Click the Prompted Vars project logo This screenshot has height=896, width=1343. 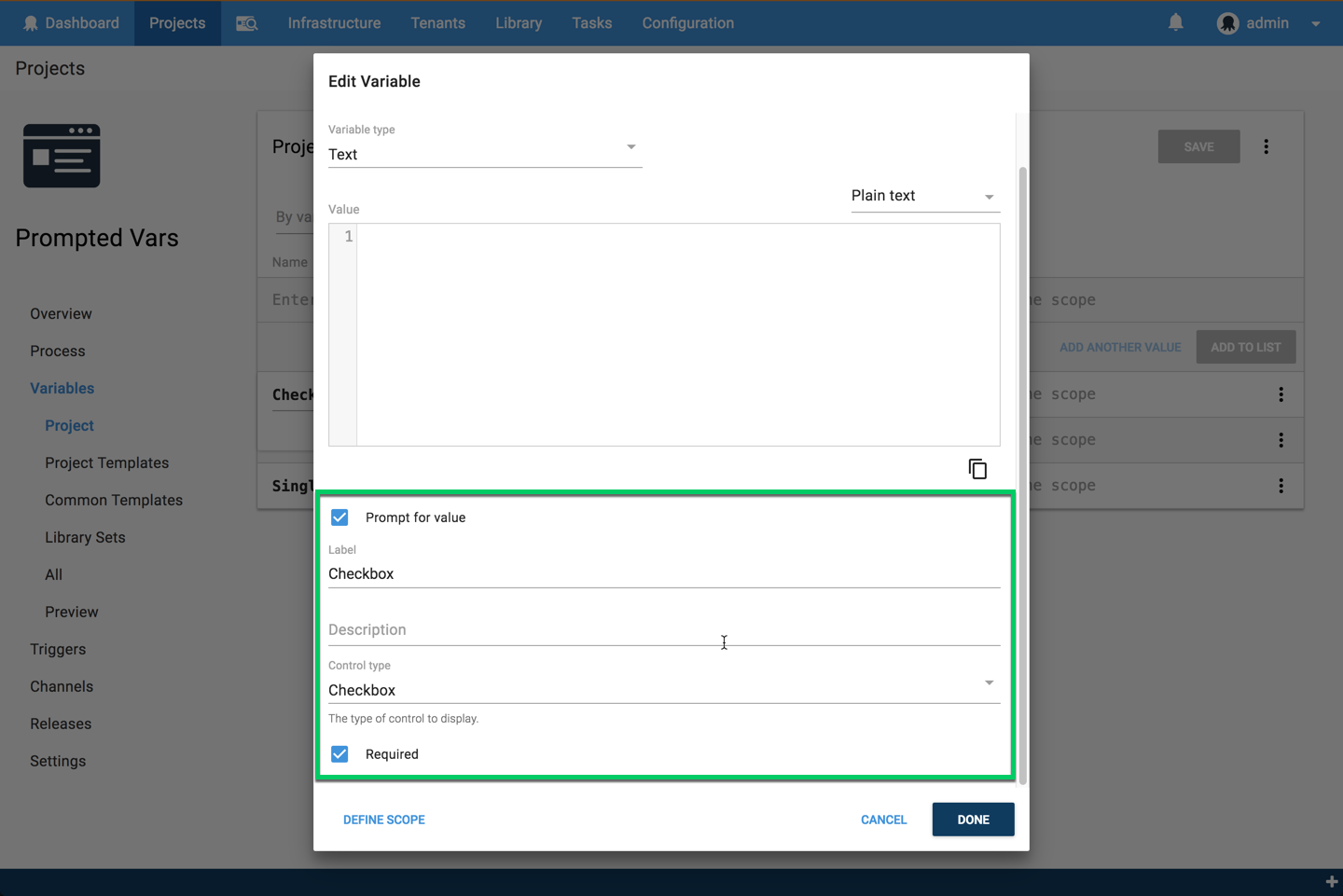(x=62, y=156)
